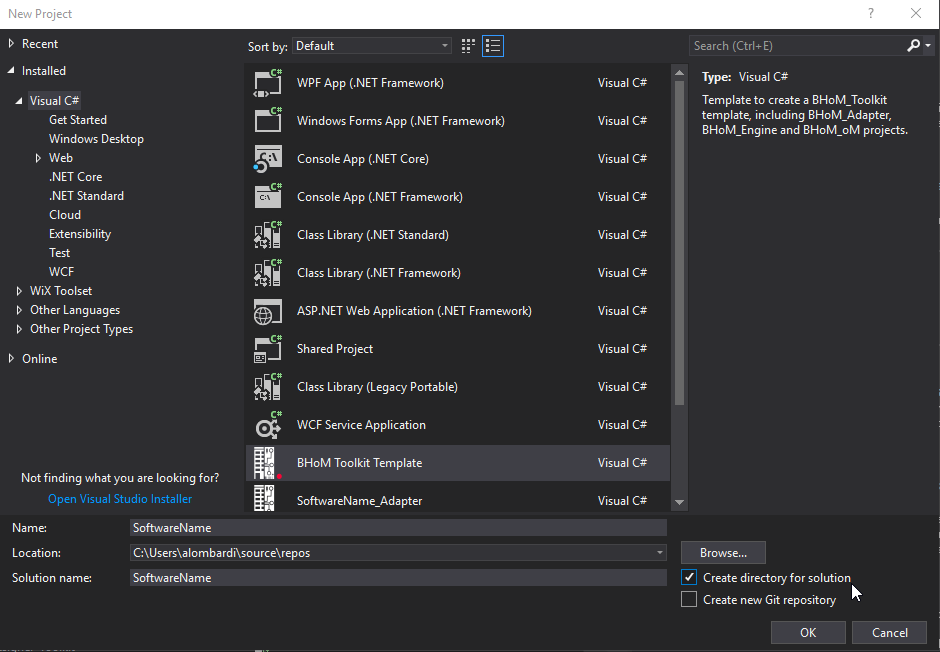Open the Location path dropdown arrow

(x=659, y=553)
